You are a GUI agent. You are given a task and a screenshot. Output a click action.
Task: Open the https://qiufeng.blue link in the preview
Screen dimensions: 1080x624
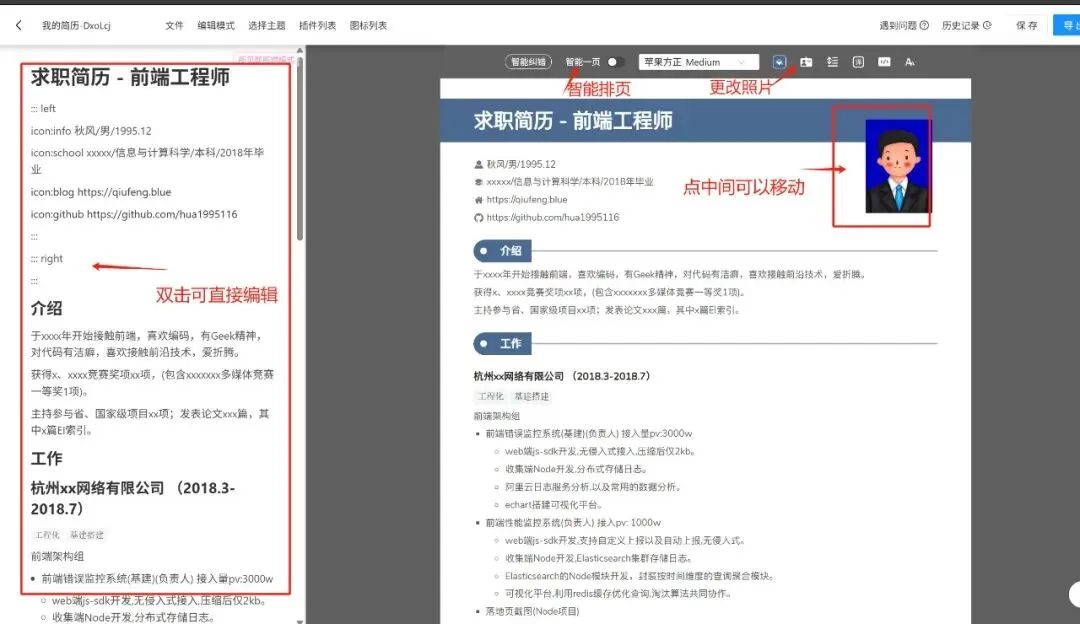(x=527, y=200)
